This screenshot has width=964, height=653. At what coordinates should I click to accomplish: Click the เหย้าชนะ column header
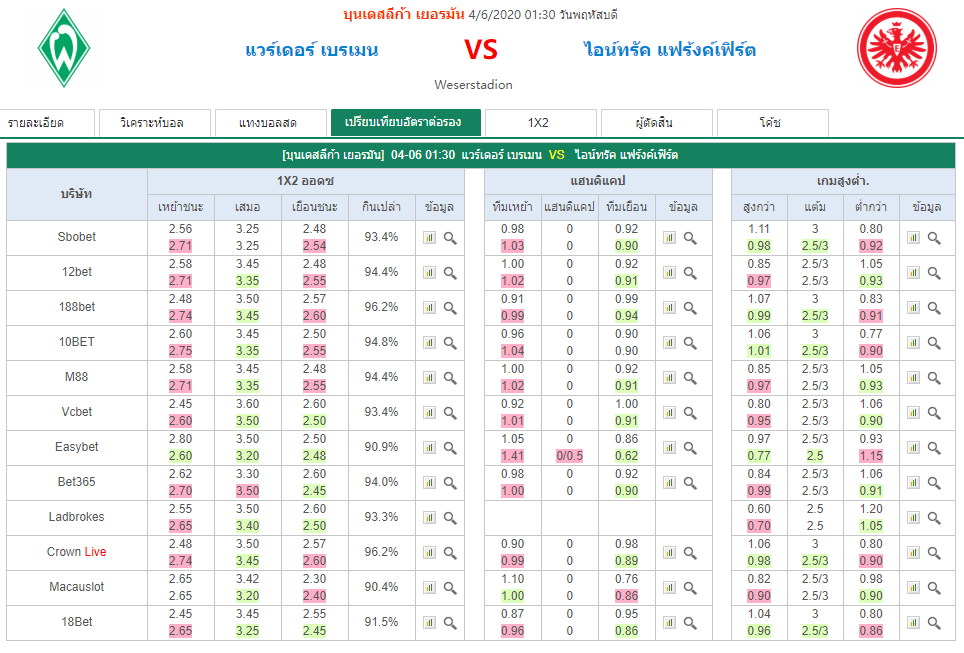[181, 207]
